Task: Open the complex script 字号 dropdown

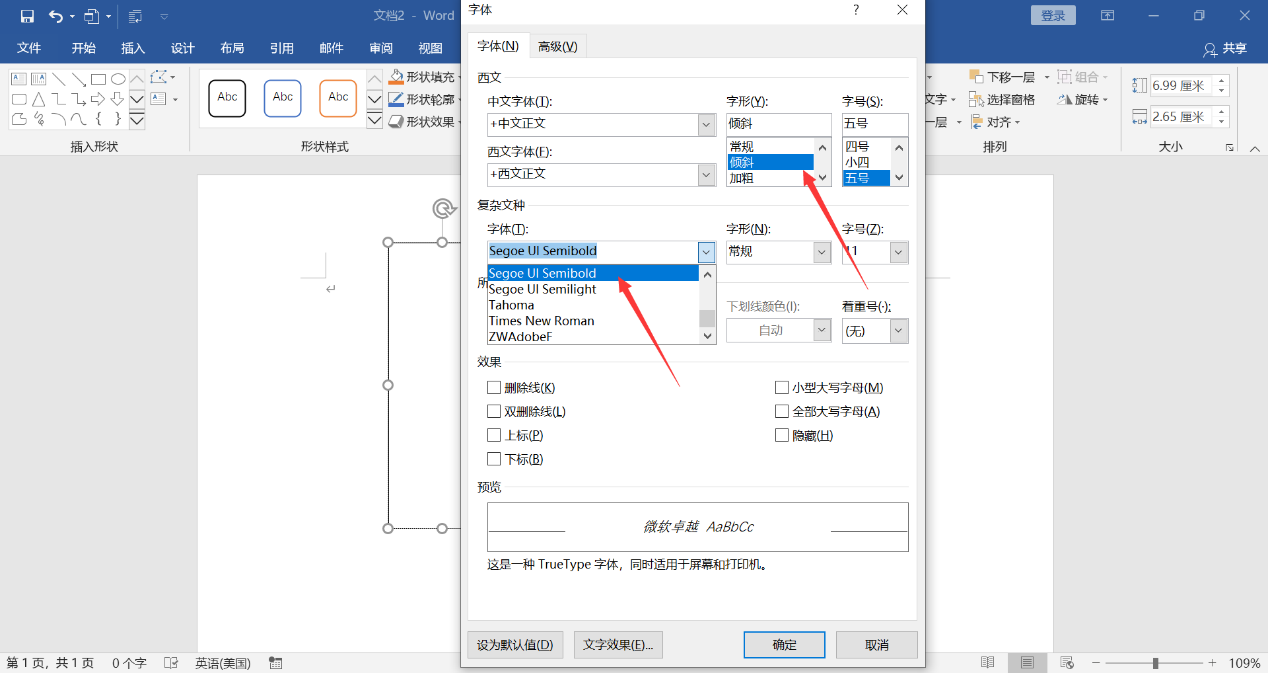Action: point(899,252)
